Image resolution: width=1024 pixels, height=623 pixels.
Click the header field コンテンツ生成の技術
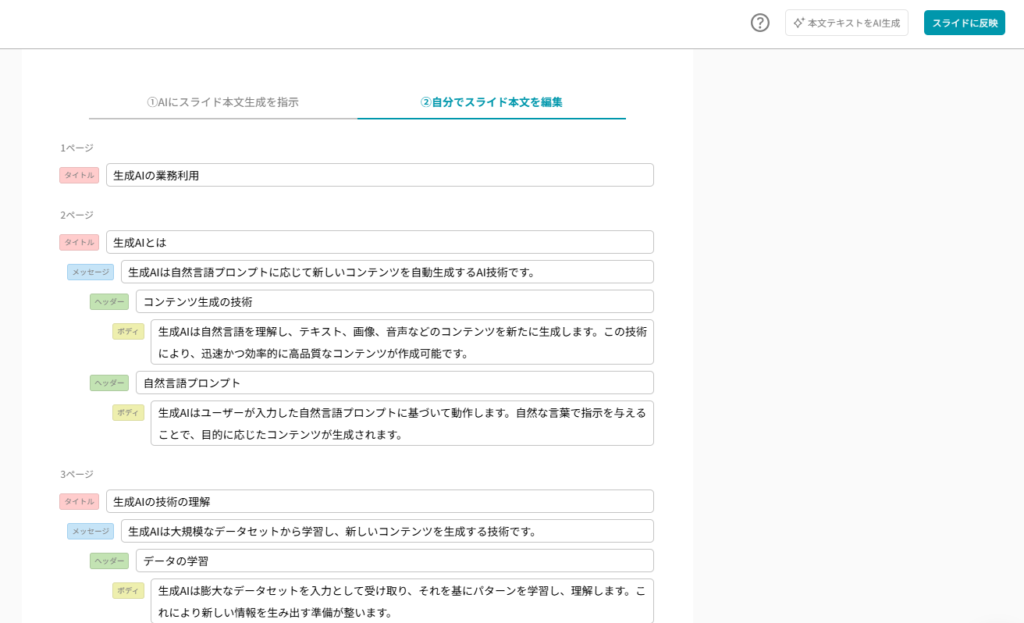coord(394,301)
